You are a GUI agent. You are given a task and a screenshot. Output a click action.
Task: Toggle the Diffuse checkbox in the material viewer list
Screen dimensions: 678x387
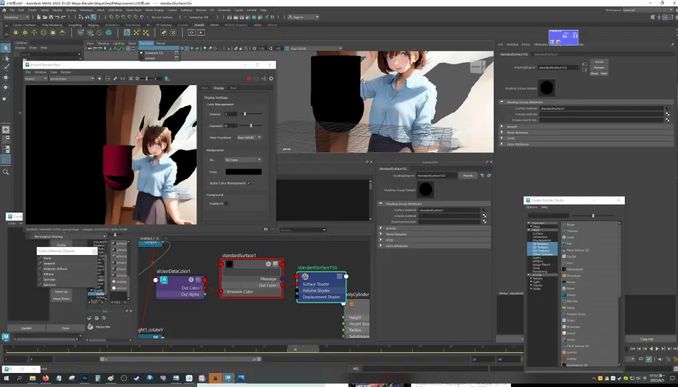click(x=40, y=274)
